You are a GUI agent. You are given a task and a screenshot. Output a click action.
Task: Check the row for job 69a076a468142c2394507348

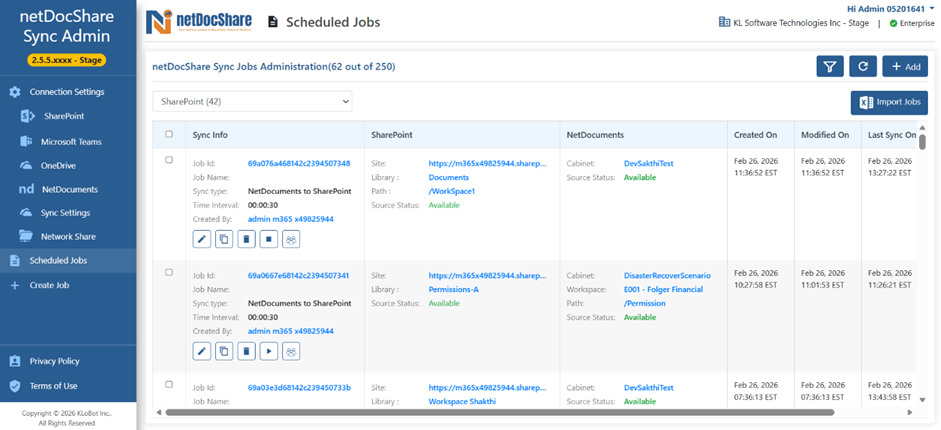pyautogui.click(x=169, y=160)
